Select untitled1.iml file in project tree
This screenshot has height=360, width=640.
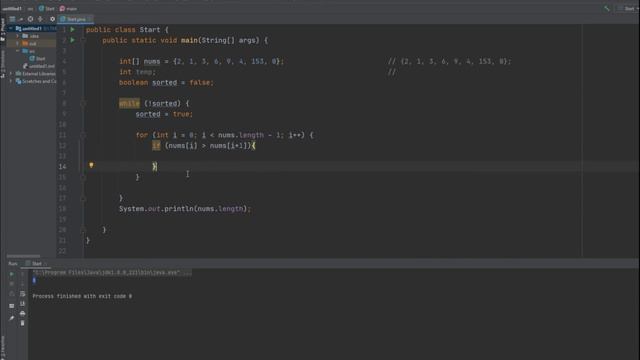click(40, 66)
